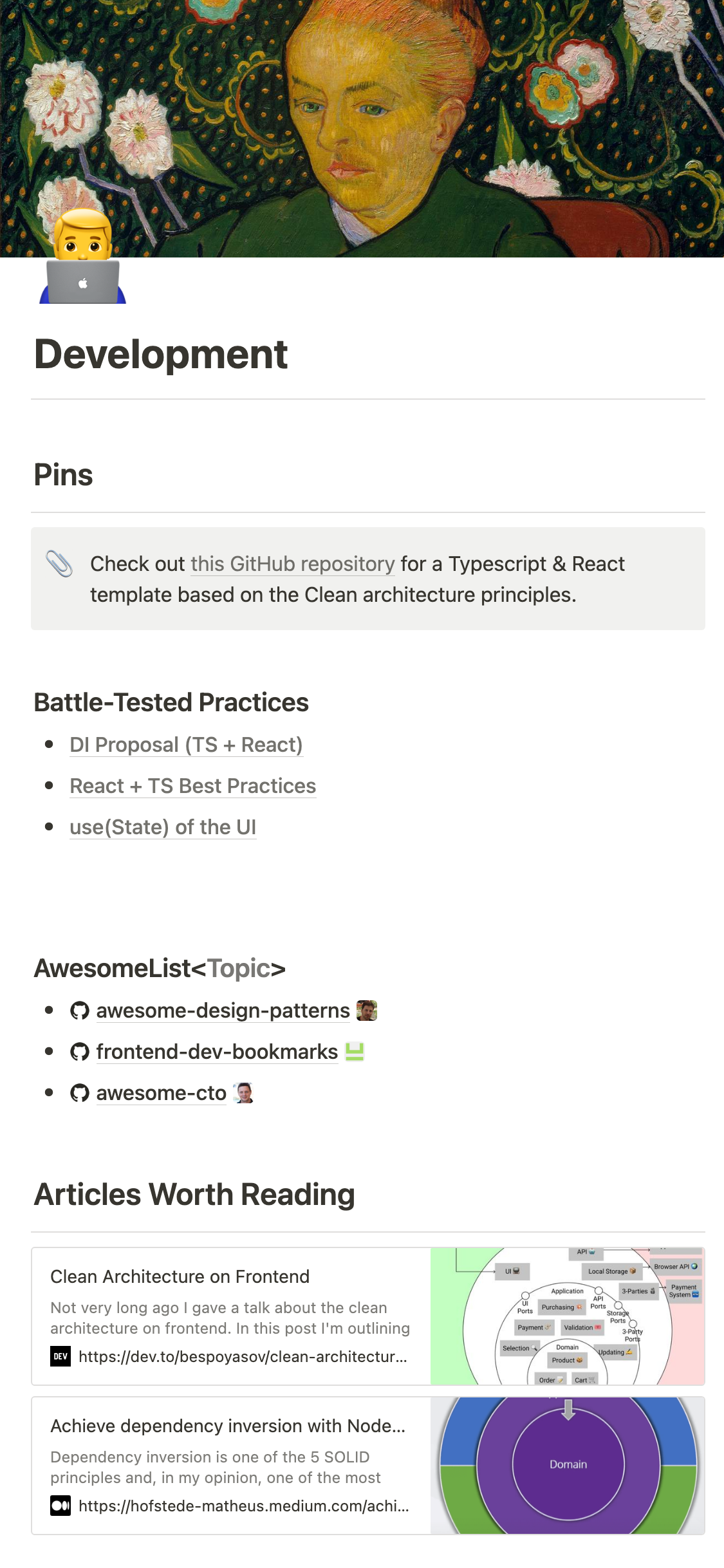The height and width of the screenshot is (1568, 724).
Task: Click the Medium favicon in dependency inversion bookmark
Action: pyautogui.click(x=60, y=1506)
